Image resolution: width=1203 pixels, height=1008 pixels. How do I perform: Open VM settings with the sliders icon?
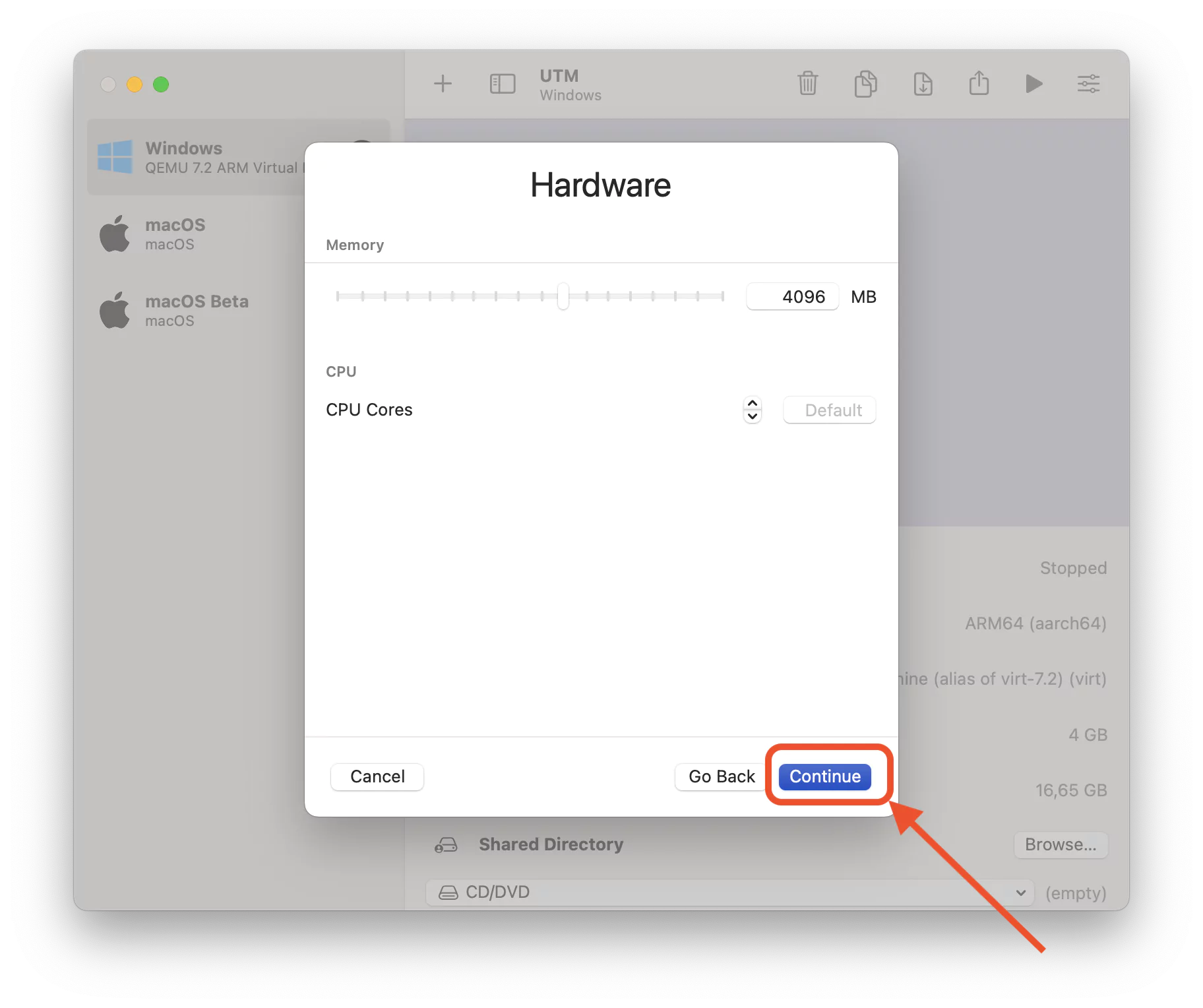pos(1088,84)
